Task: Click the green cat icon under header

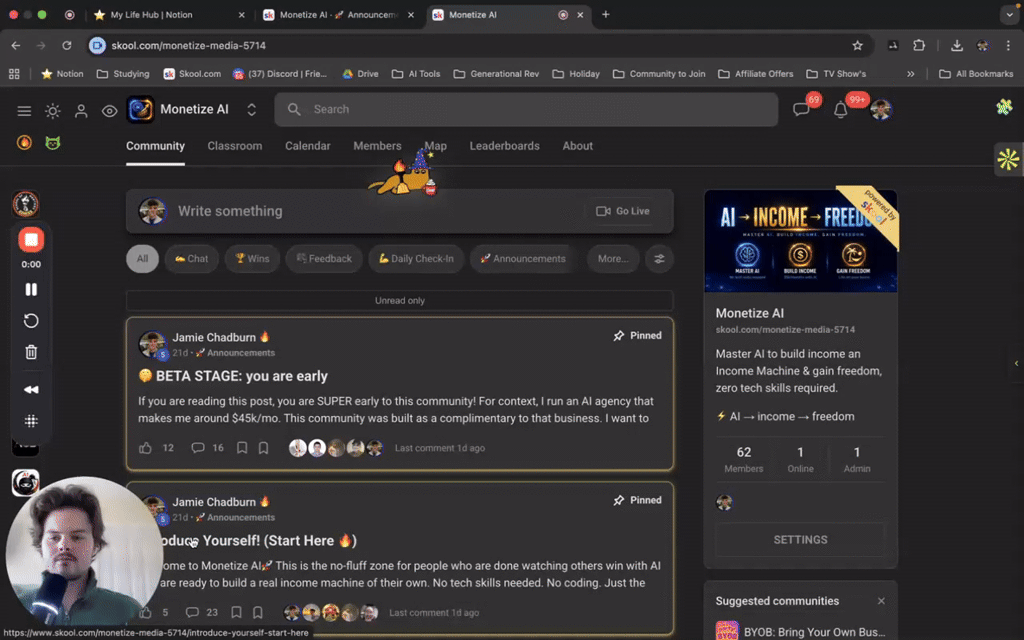Action: tap(53, 142)
